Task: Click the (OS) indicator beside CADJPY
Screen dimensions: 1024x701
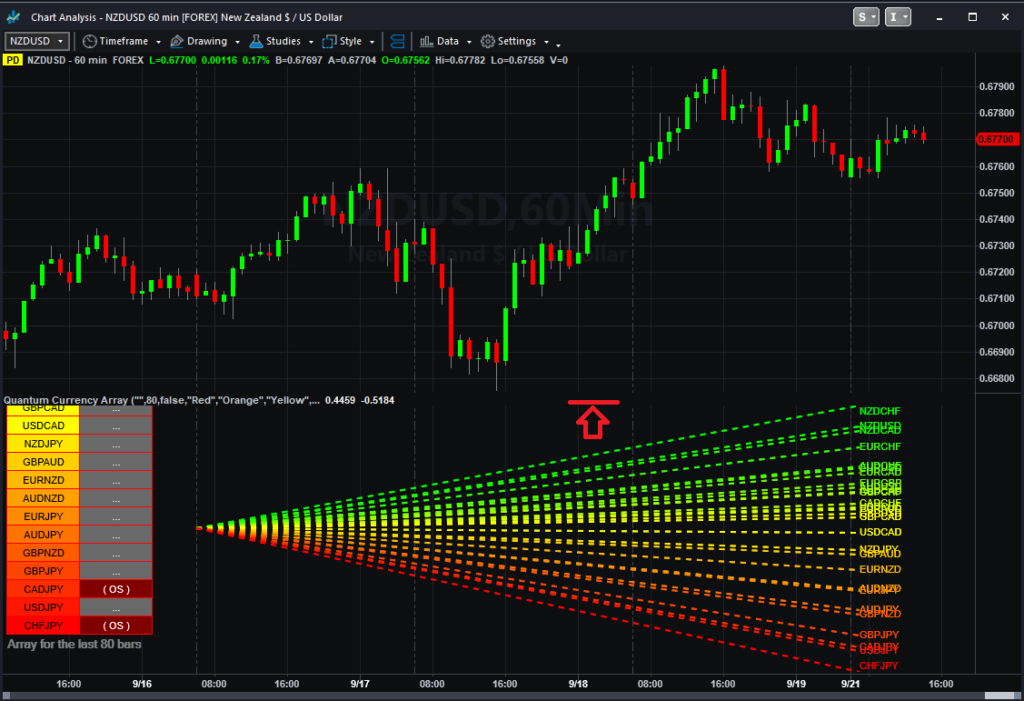Action: pos(114,589)
